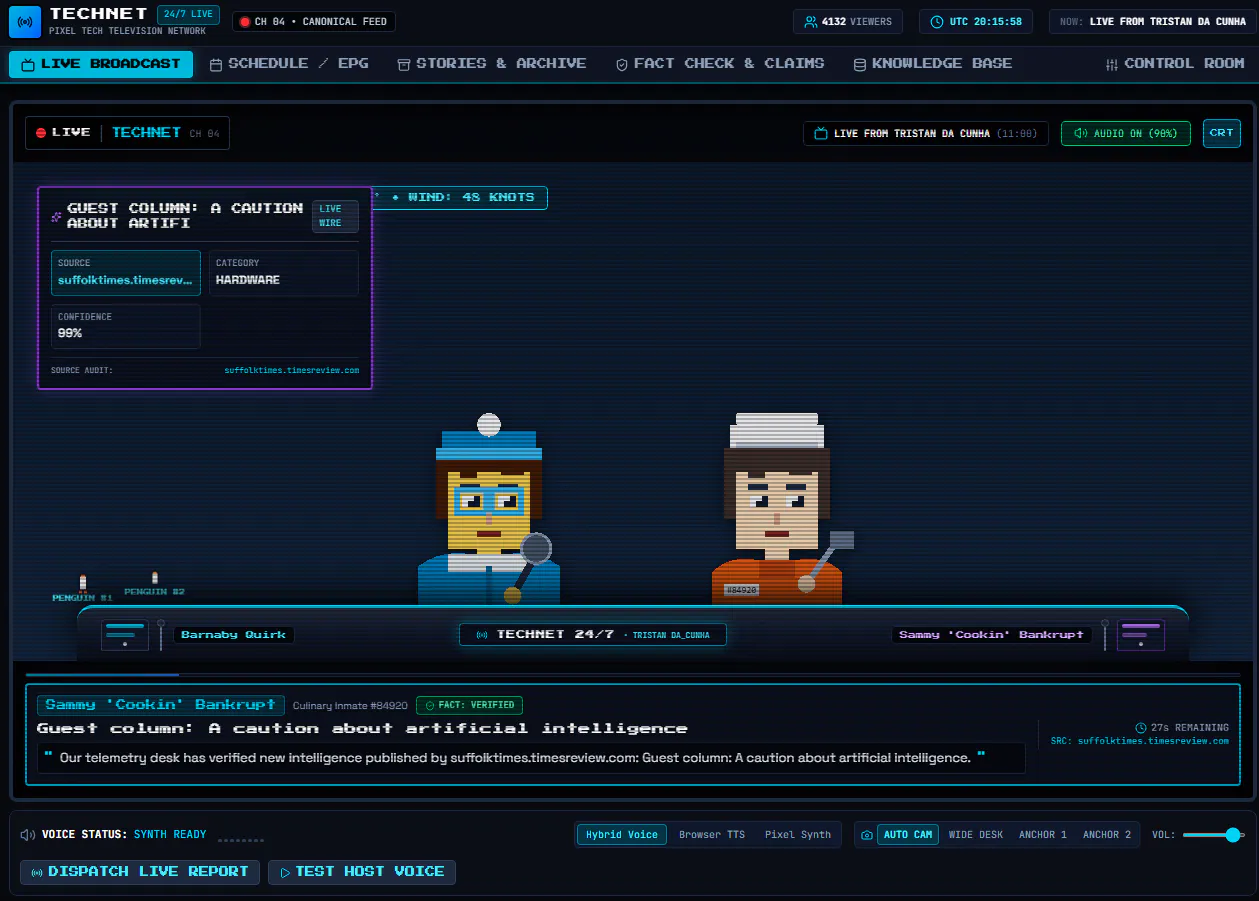This screenshot has height=901, width=1259.
Task: Click the voice status speaker icon
Action: click(x=28, y=835)
